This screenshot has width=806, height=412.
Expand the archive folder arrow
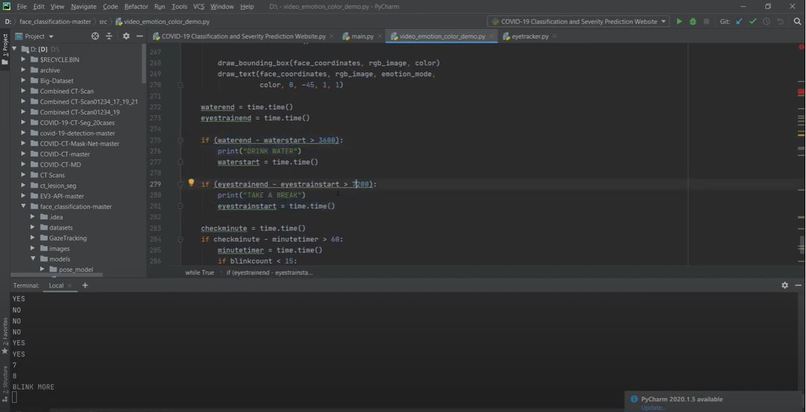pyautogui.click(x=23, y=70)
